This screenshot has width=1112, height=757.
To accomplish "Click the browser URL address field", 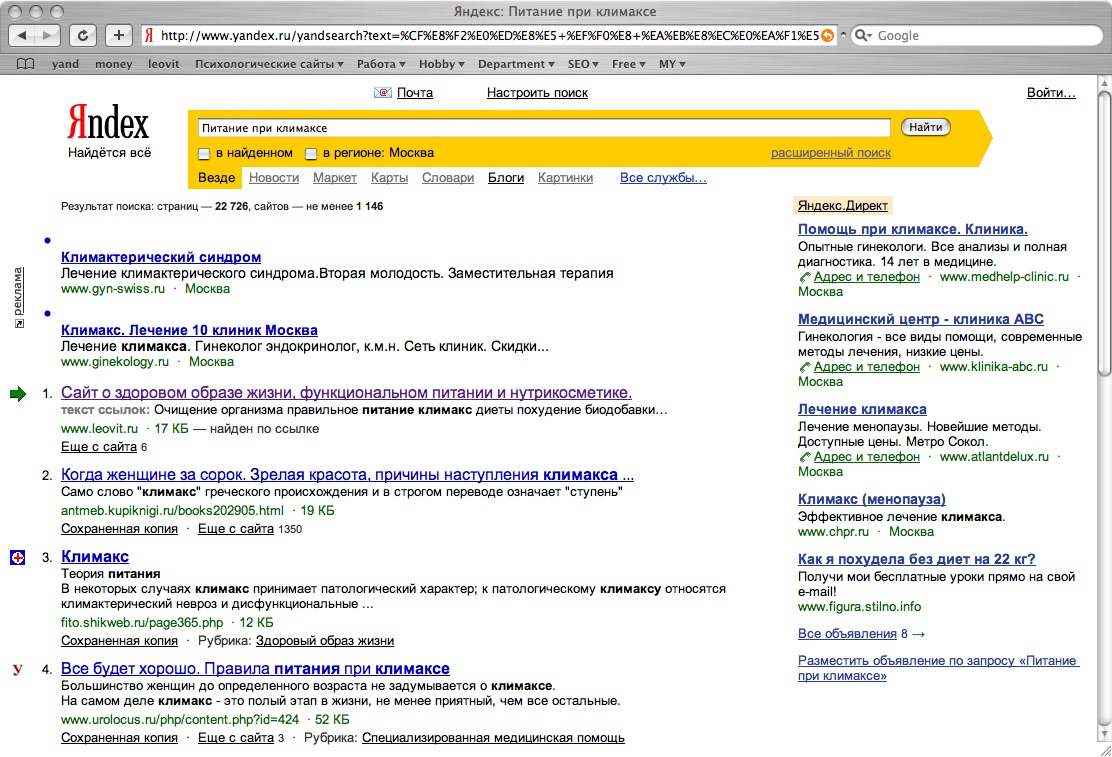I will click(489, 35).
